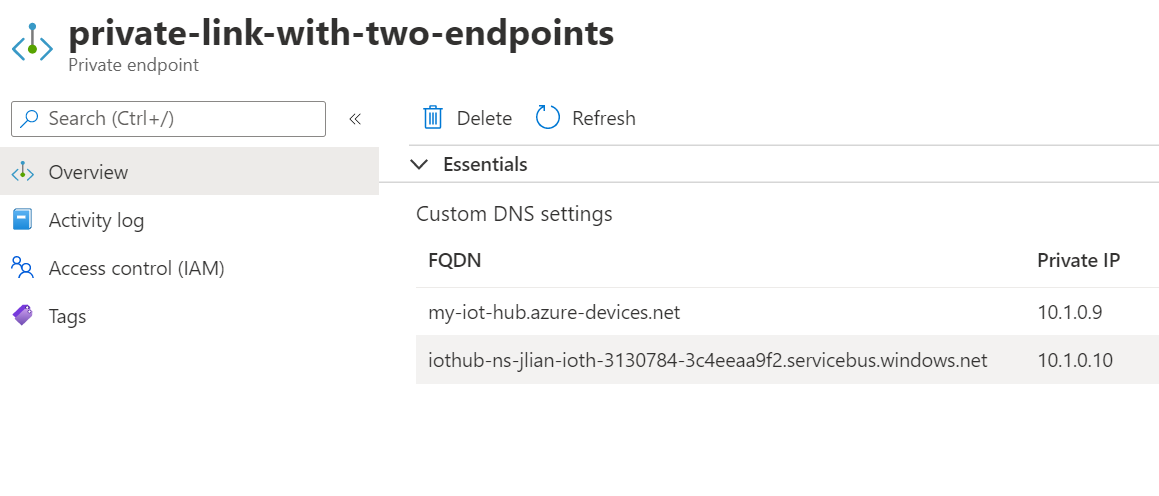This screenshot has width=1159, height=496.
Task: Click the private endpoint resource icon
Action: coord(31,44)
